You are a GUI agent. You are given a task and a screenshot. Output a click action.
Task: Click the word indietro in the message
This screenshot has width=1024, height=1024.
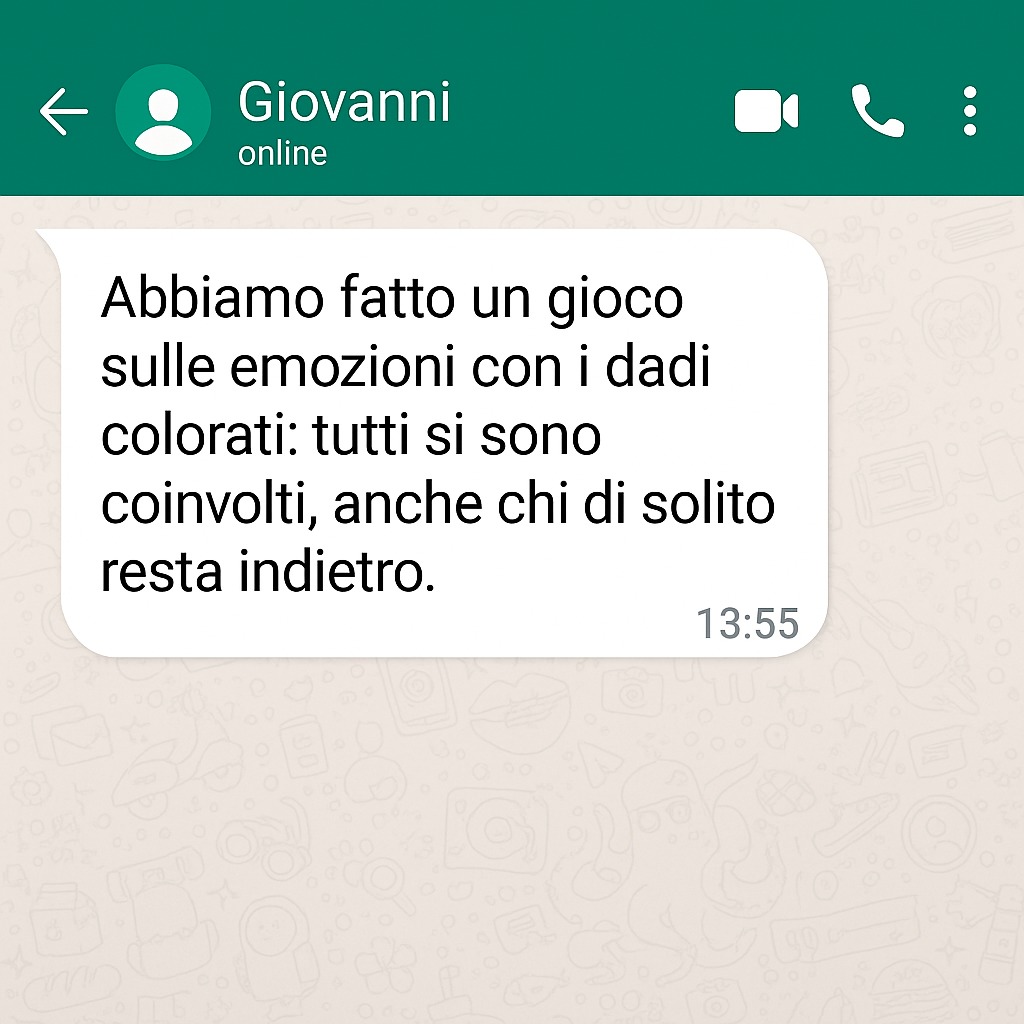(x=337, y=572)
